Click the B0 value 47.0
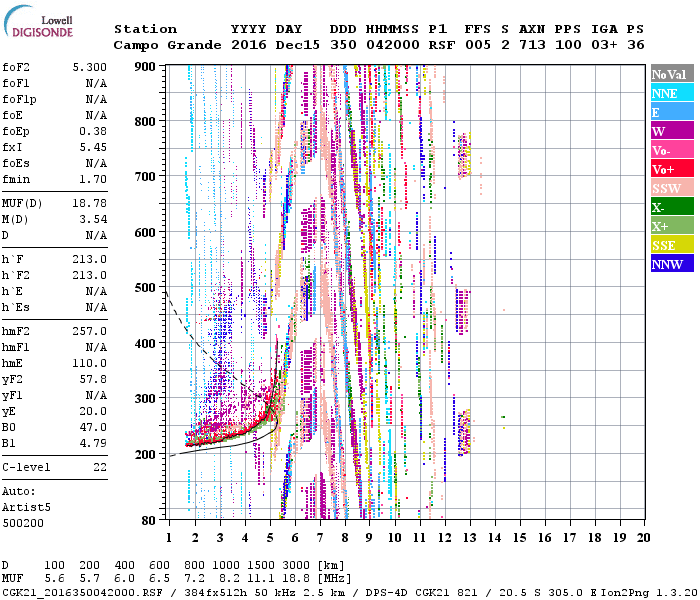Viewport: 700px width, 600px height. (93, 427)
